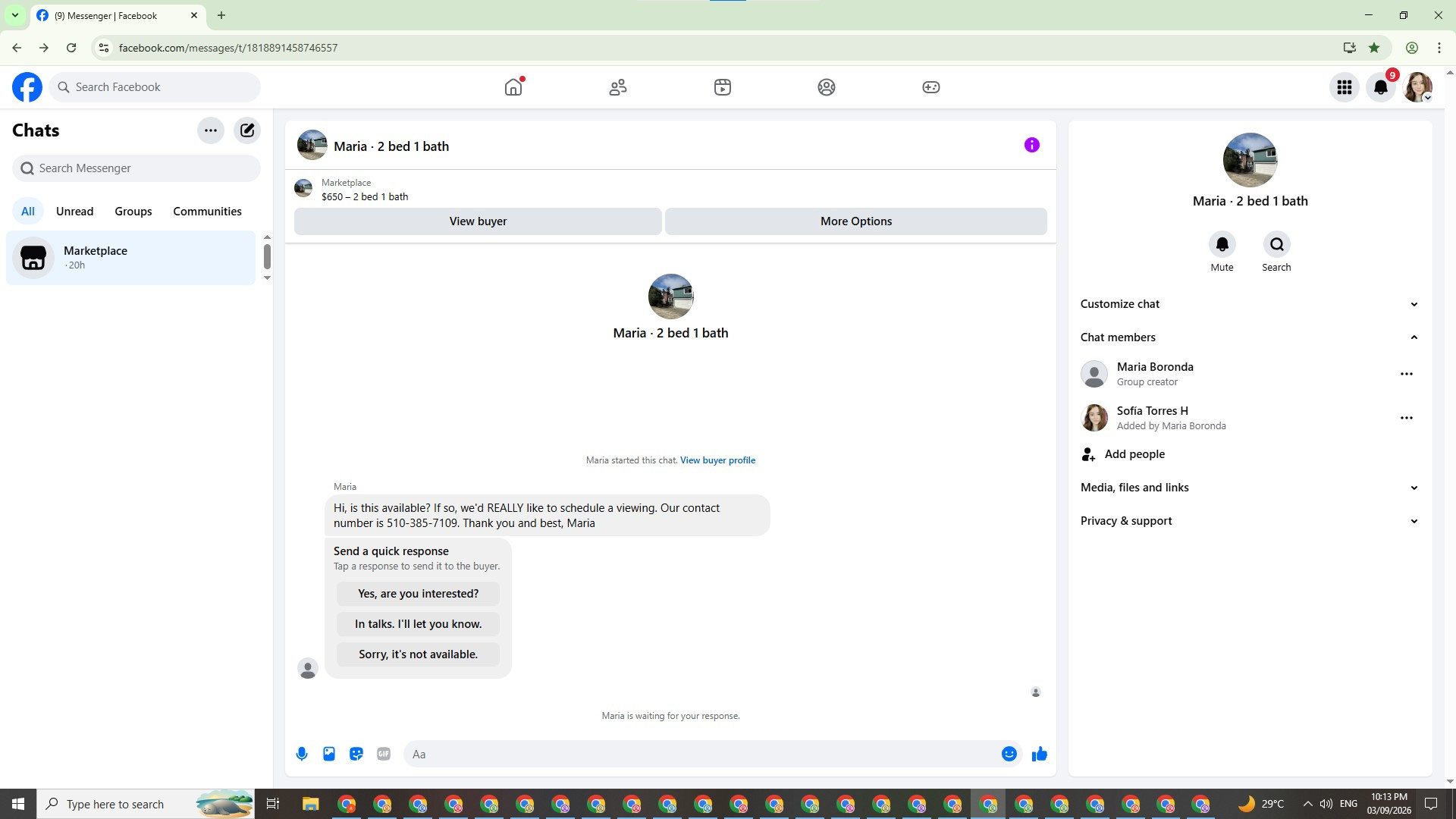The height and width of the screenshot is (819, 1456).
Task: Open the GIF picker icon
Action: 384,754
